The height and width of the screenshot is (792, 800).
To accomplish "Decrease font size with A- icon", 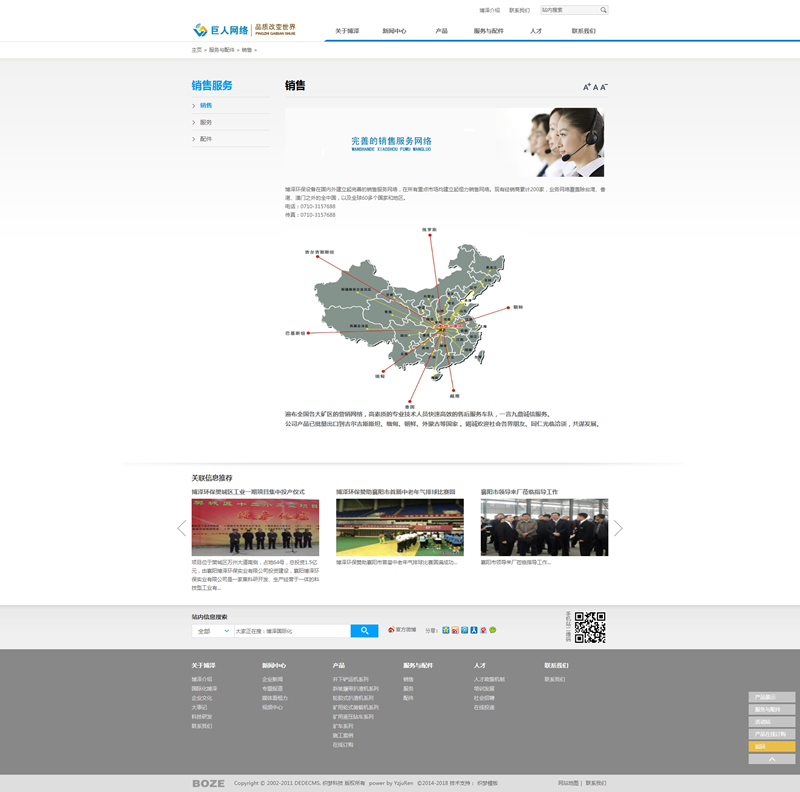I will [604, 87].
